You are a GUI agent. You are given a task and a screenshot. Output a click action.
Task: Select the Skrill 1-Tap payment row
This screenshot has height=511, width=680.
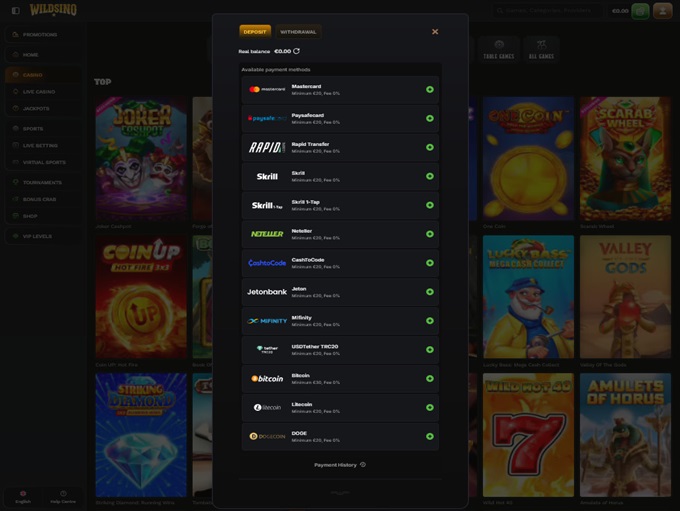(340, 206)
